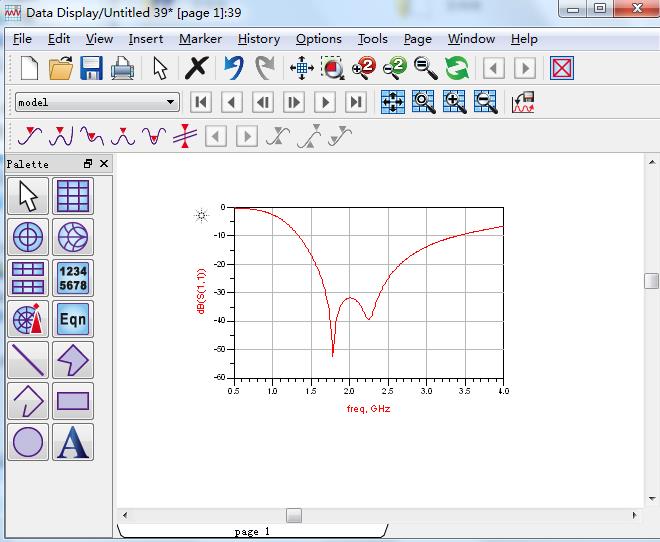
Task: Click the New document icon
Action: tap(29, 68)
